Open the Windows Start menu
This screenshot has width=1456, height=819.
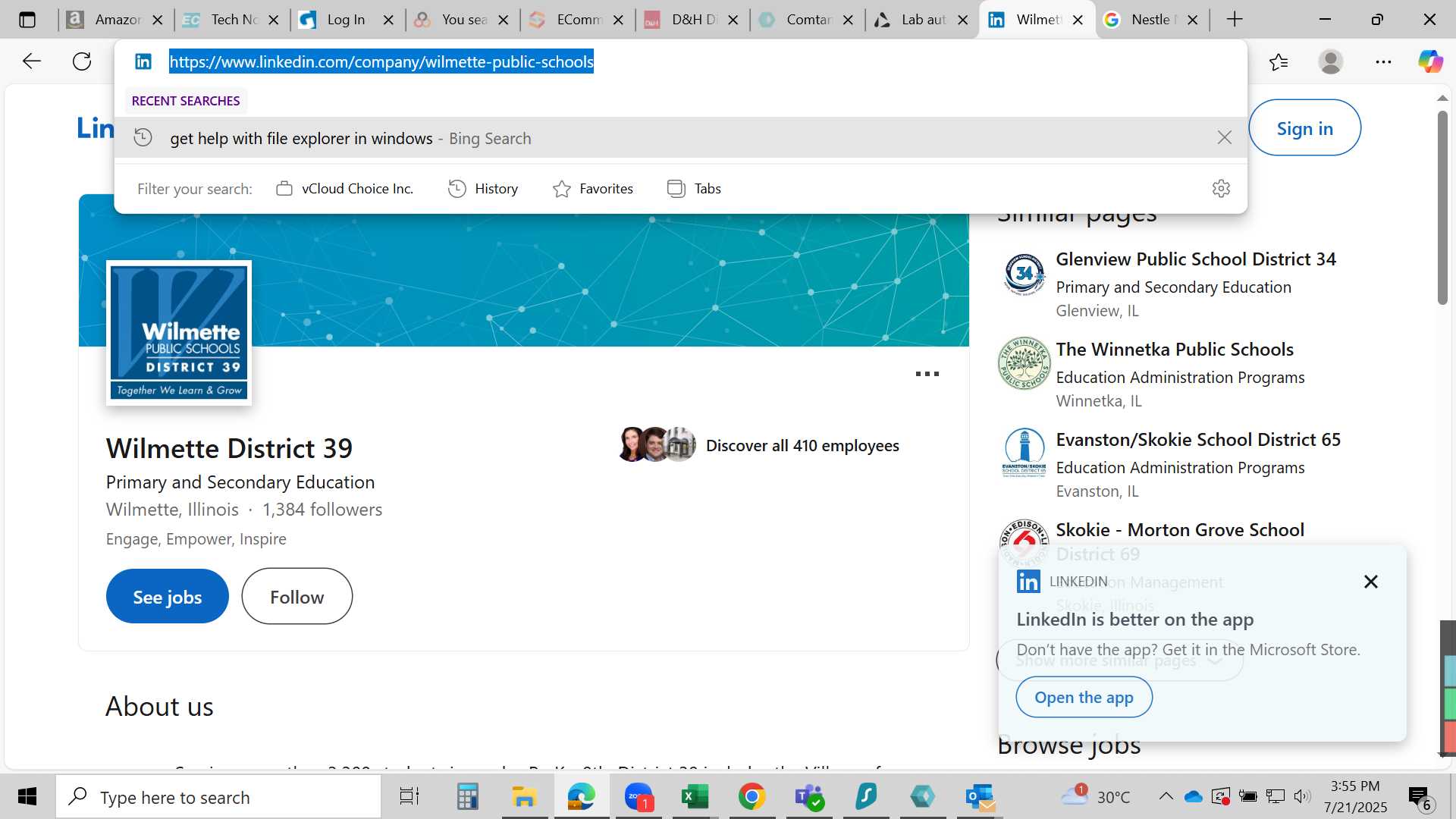(27, 797)
